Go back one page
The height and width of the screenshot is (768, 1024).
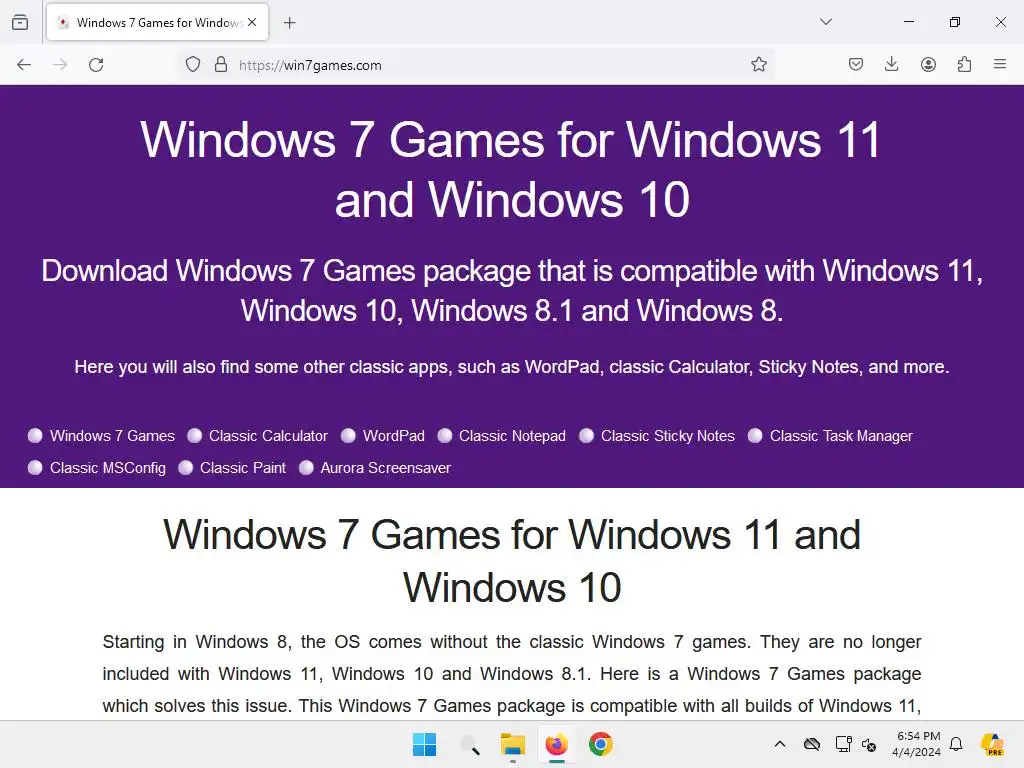click(x=24, y=65)
